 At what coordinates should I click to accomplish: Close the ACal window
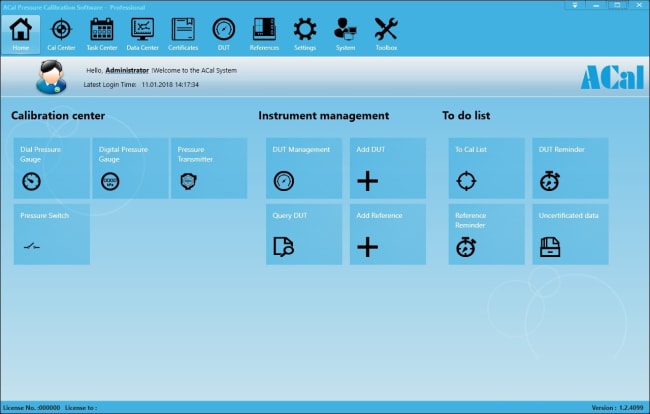pyautogui.click(x=639, y=5)
